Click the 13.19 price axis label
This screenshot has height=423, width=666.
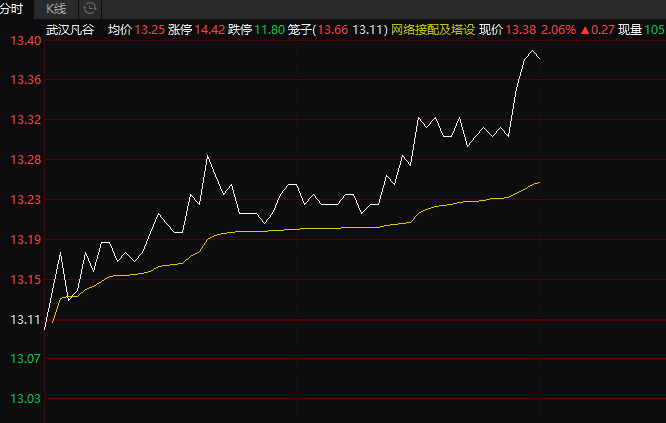pos(26,240)
